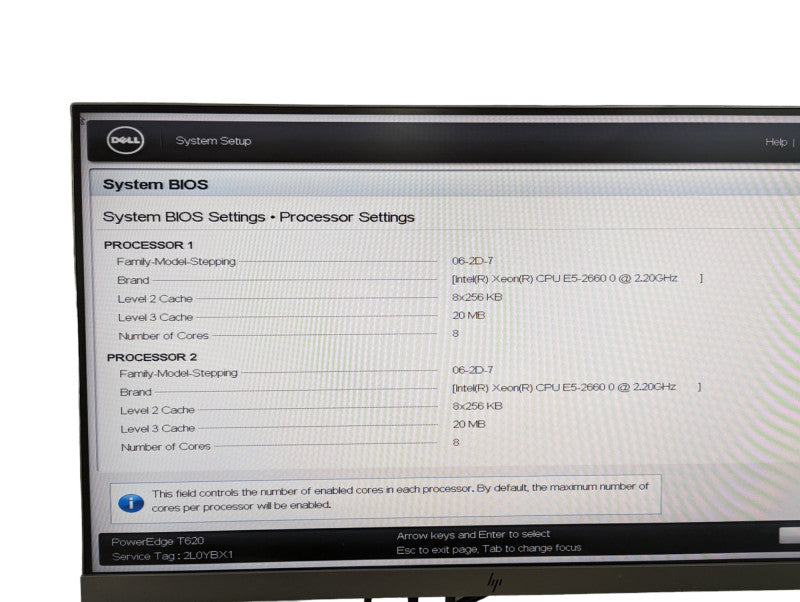This screenshot has height=602, width=800.
Task: Click the Dell logo icon
Action: pyautogui.click(x=126, y=140)
